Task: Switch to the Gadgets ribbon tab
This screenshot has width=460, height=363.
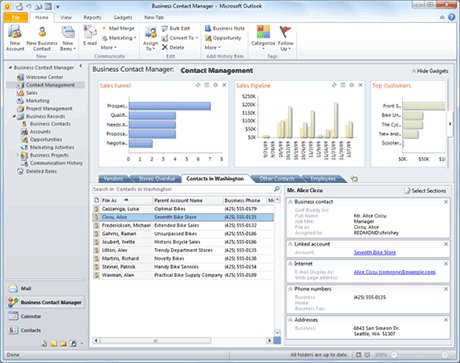Action: point(123,17)
